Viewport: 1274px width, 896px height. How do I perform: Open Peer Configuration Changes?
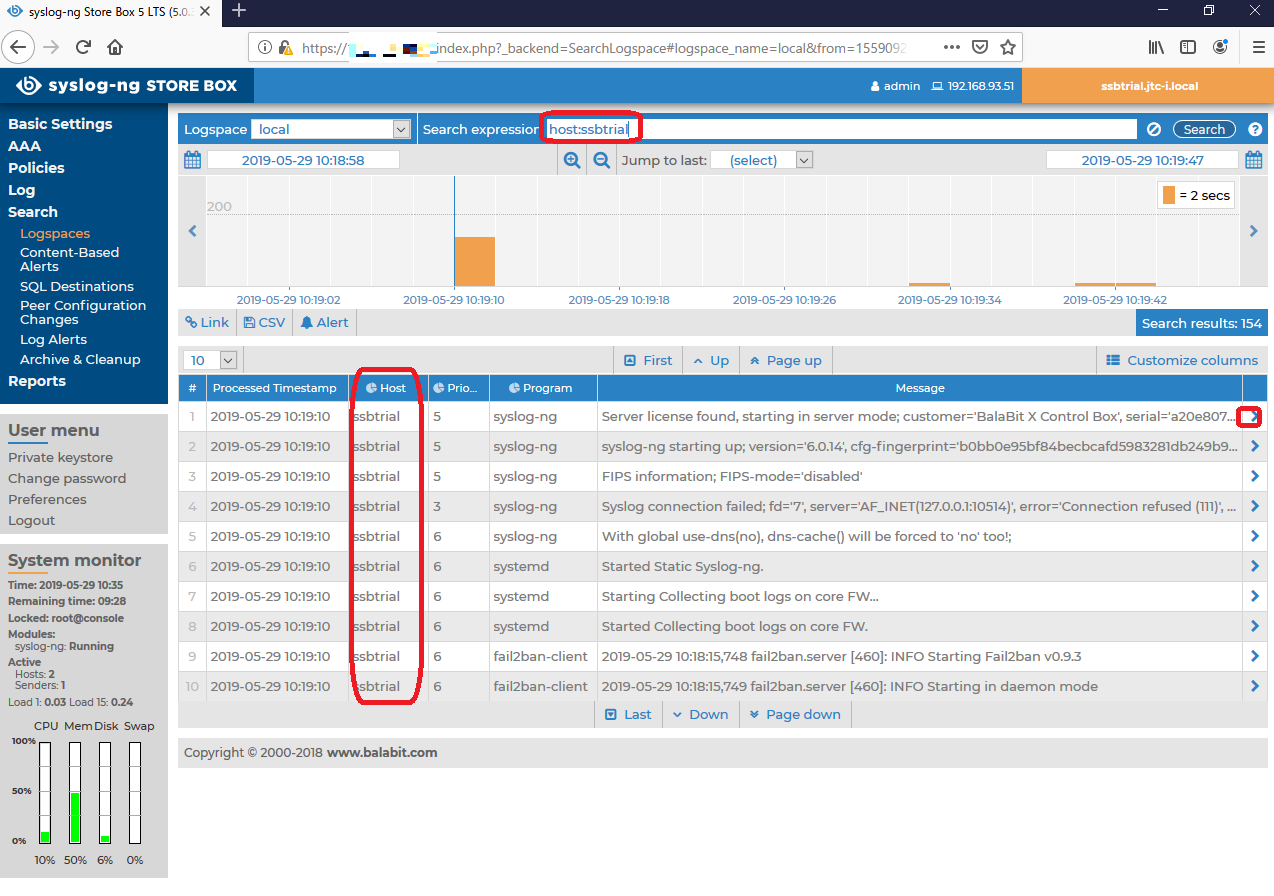pos(83,312)
